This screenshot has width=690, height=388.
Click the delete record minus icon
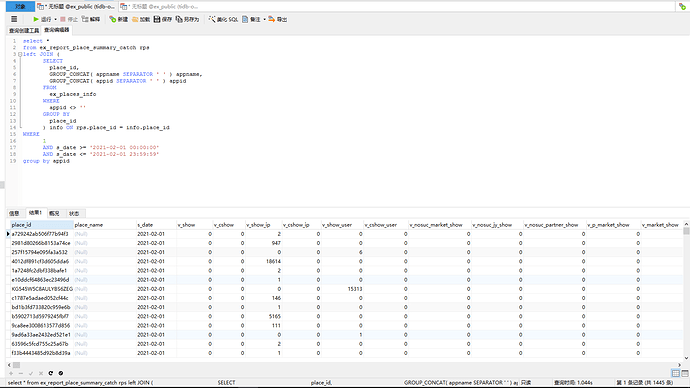(x=21, y=373)
